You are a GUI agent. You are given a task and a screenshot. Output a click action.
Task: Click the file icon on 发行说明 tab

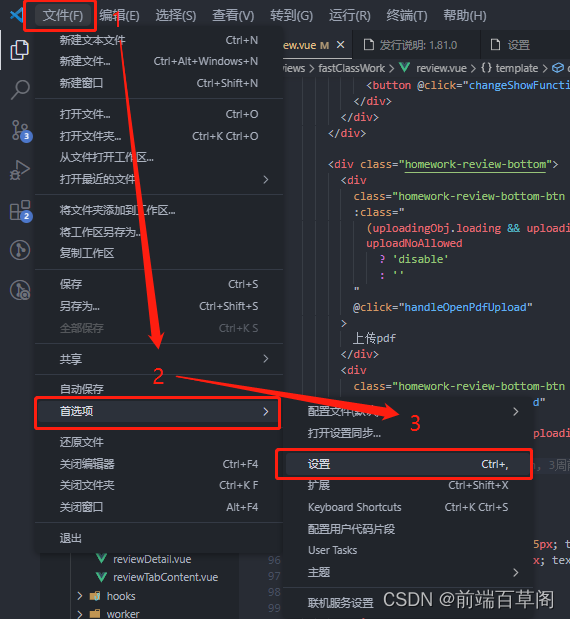(369, 45)
